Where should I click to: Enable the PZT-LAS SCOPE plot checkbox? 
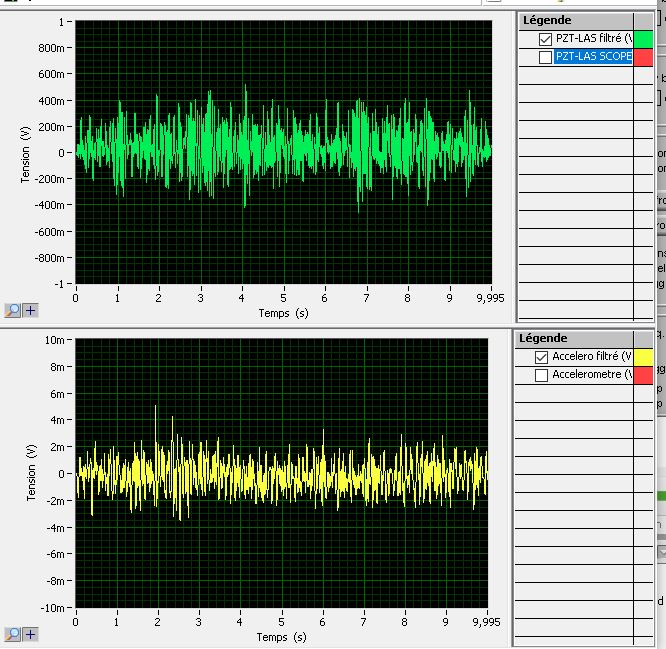(x=545, y=57)
